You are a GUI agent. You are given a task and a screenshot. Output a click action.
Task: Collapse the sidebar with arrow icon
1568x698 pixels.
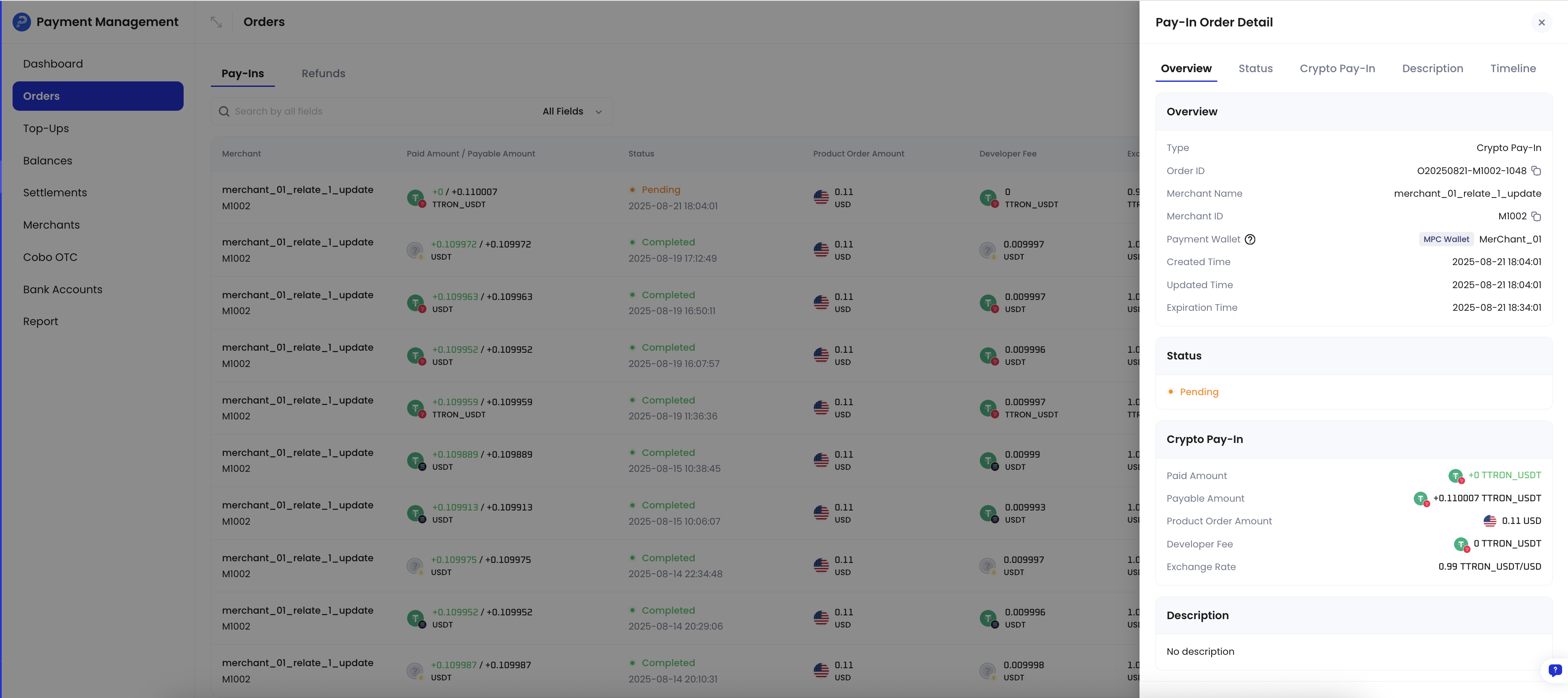coord(216,22)
